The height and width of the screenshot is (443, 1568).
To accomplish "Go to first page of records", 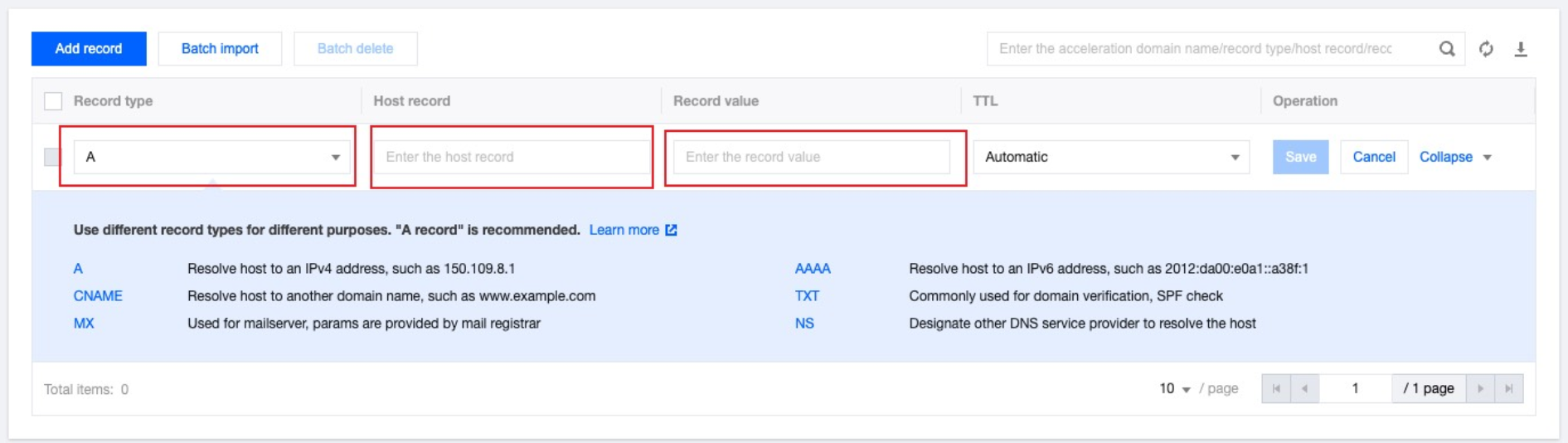I will [x=1276, y=388].
